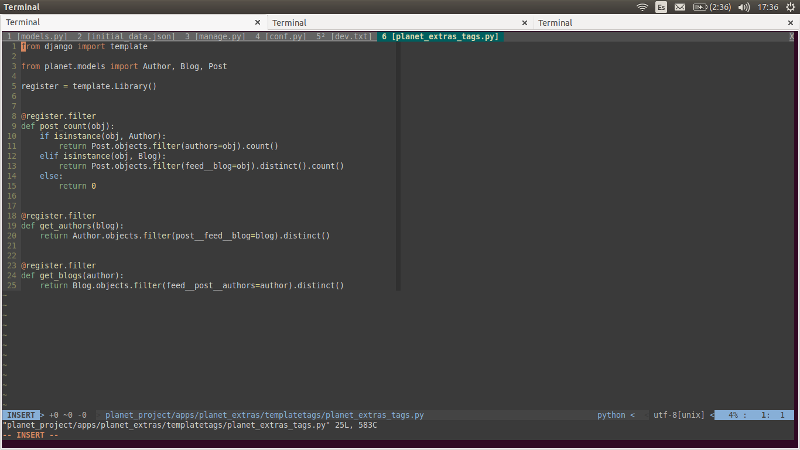The width and height of the screenshot is (800, 450).
Task: Click the Terminal window title in top bar
Action: pos(21,7)
